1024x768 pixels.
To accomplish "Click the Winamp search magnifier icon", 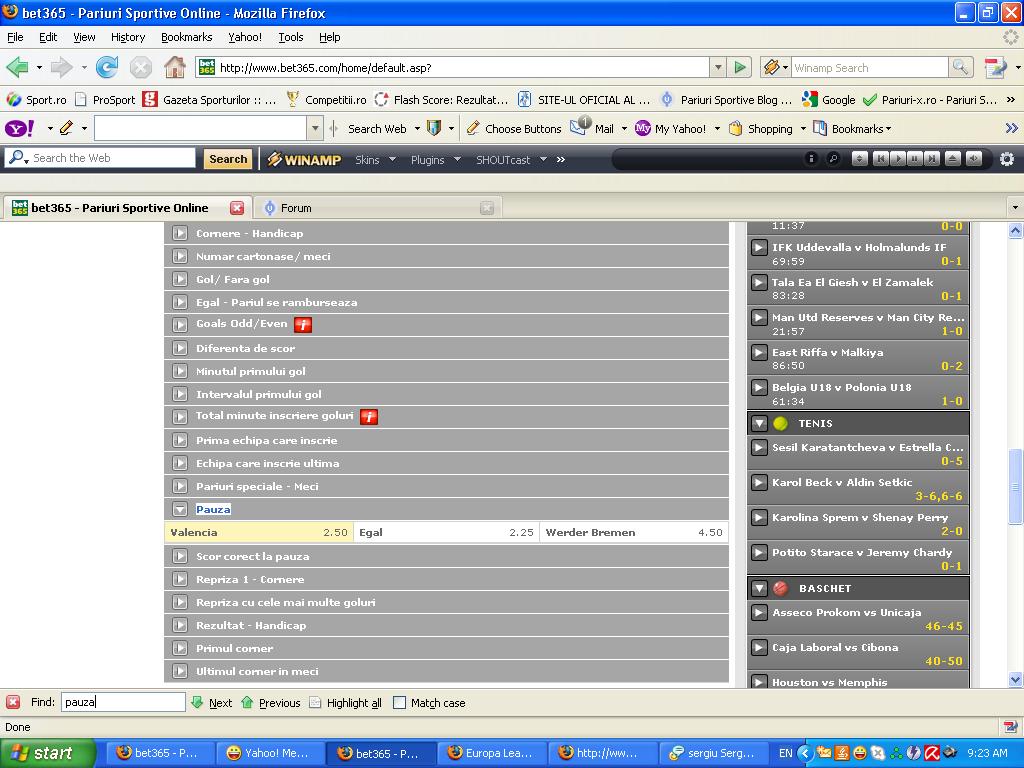I will [x=960, y=67].
